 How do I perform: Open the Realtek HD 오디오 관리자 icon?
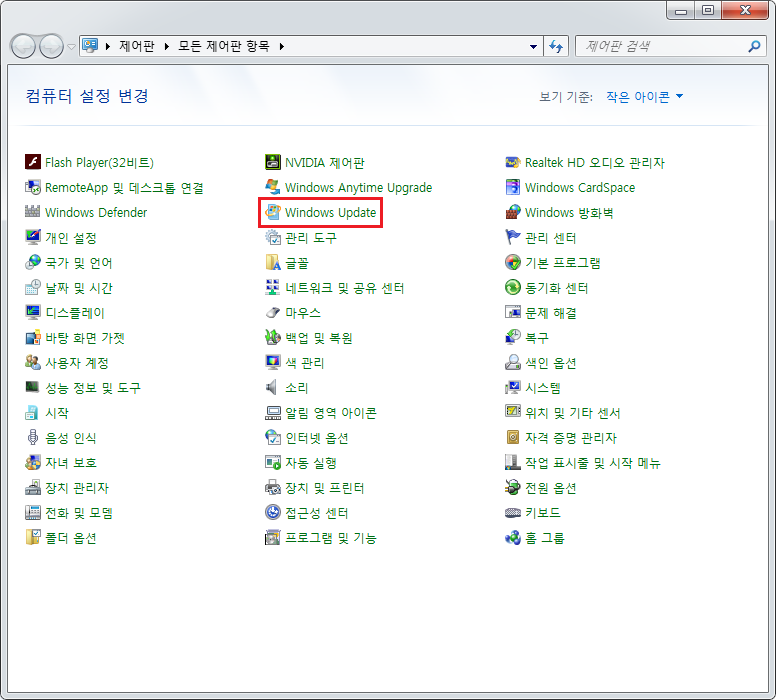pos(513,162)
